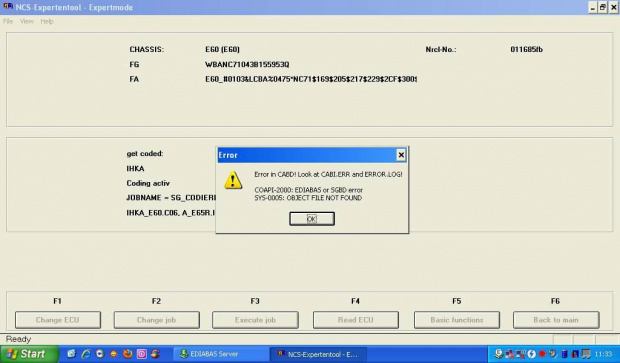Viewport: 620px width, 363px height.
Task: Click the F4 Read ECU button
Action: tap(356, 320)
